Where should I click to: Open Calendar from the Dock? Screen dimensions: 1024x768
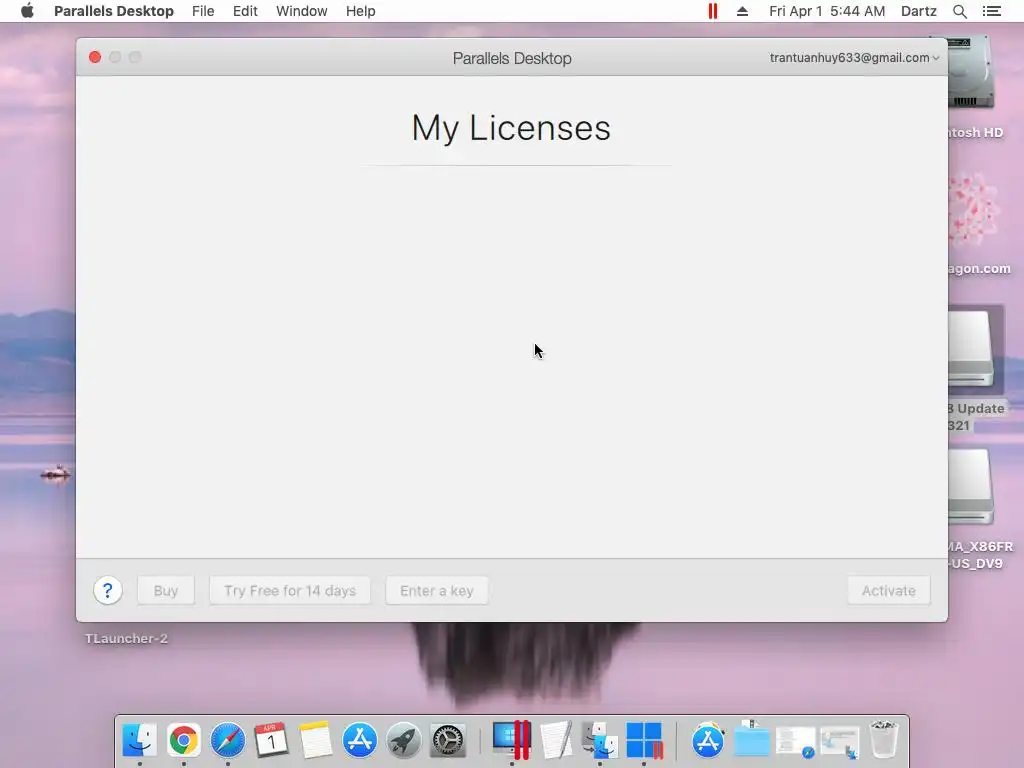[x=272, y=740]
